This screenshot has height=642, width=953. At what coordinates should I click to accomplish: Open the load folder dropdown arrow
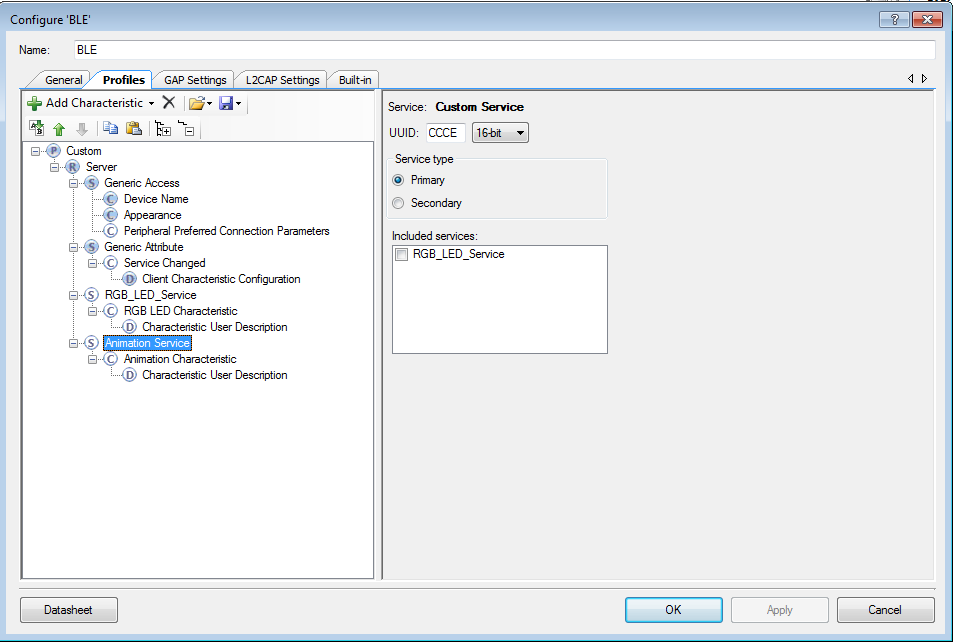coord(209,103)
